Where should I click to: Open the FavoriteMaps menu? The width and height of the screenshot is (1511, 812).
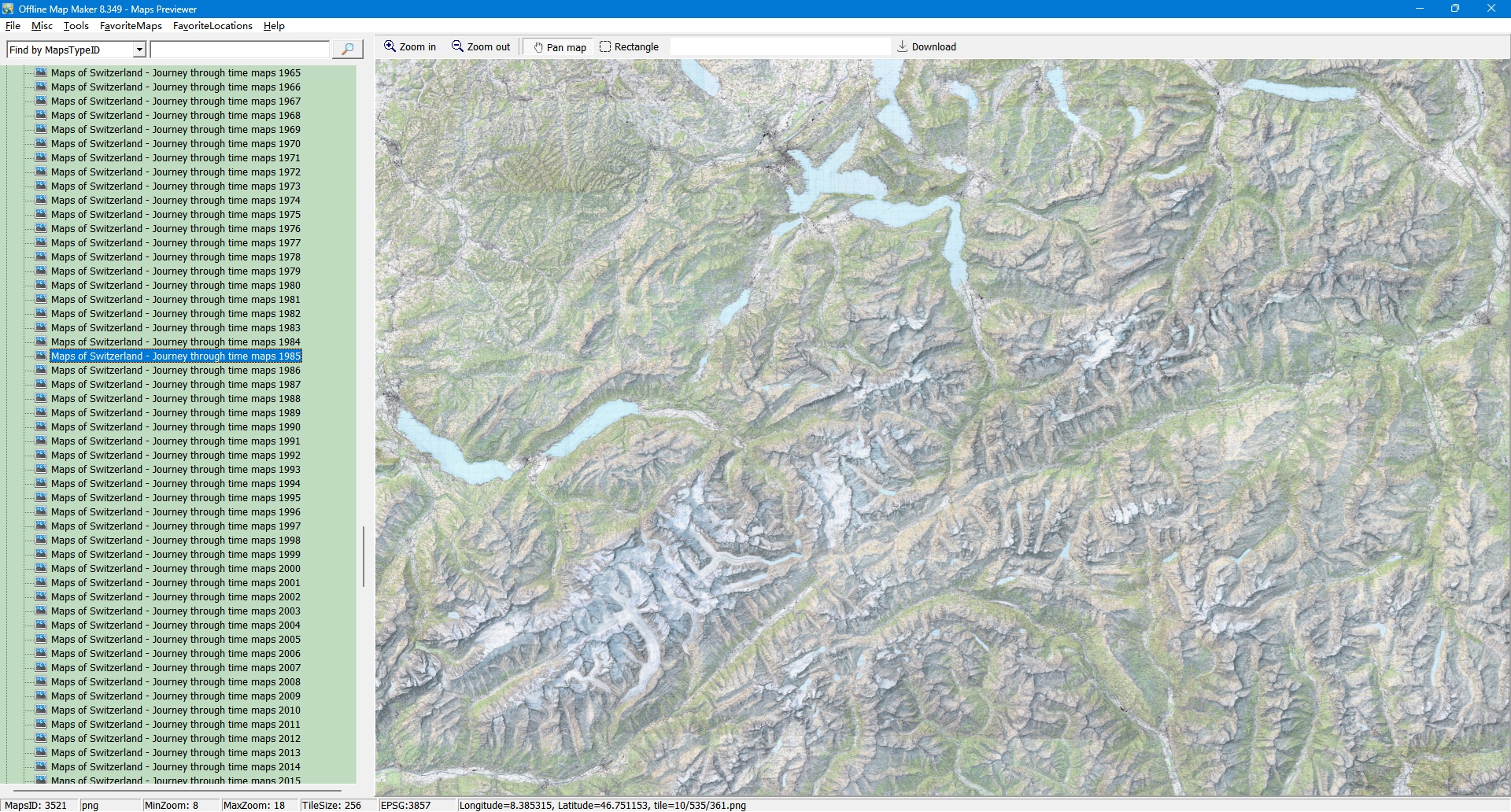click(x=131, y=26)
